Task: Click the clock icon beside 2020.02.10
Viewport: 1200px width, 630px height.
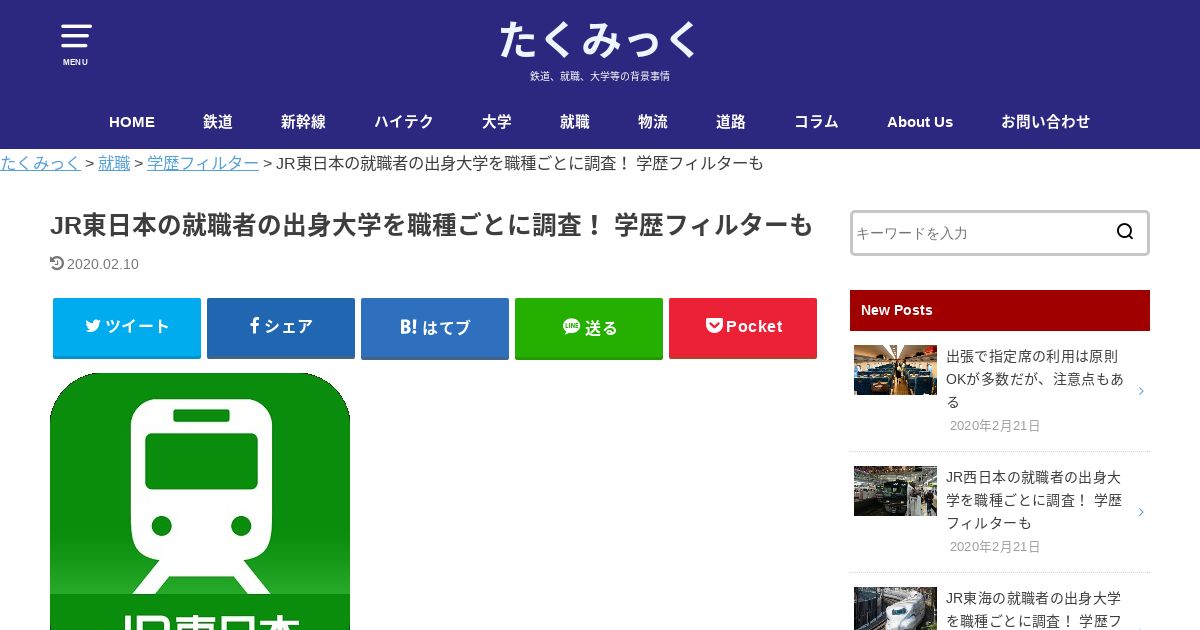Action: pos(57,264)
